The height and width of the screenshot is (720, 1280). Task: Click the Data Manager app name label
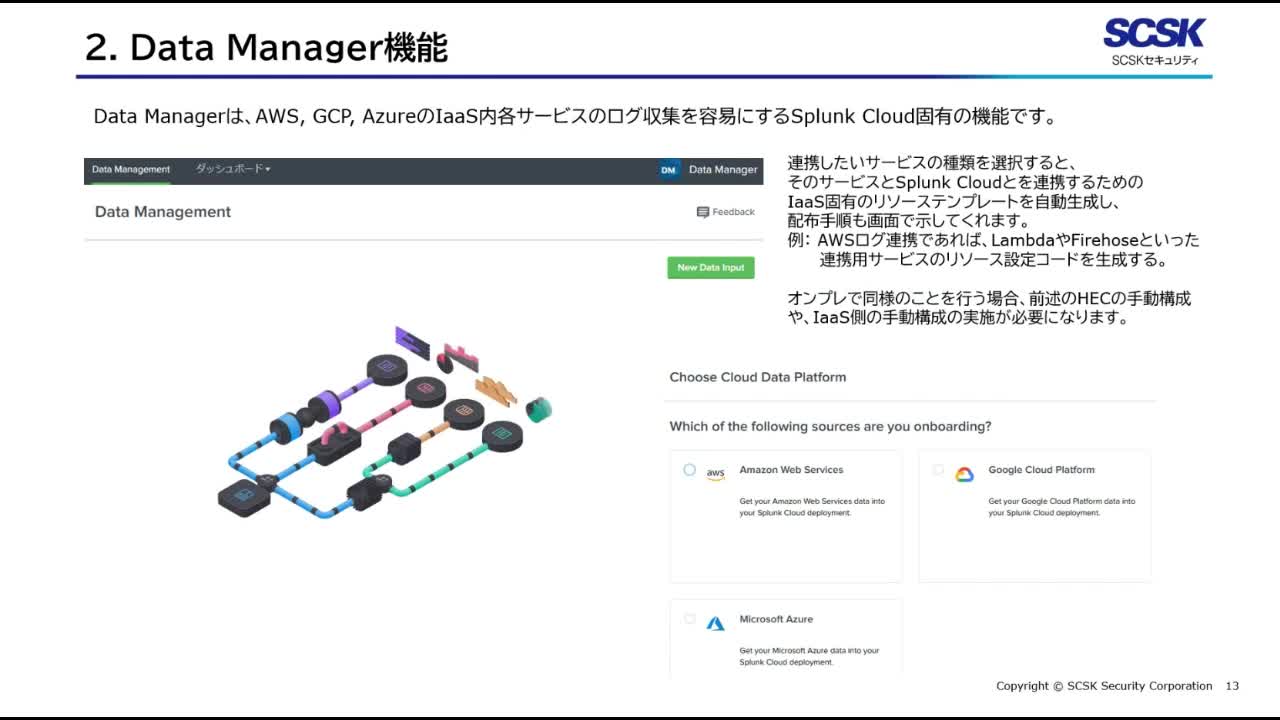722,170
